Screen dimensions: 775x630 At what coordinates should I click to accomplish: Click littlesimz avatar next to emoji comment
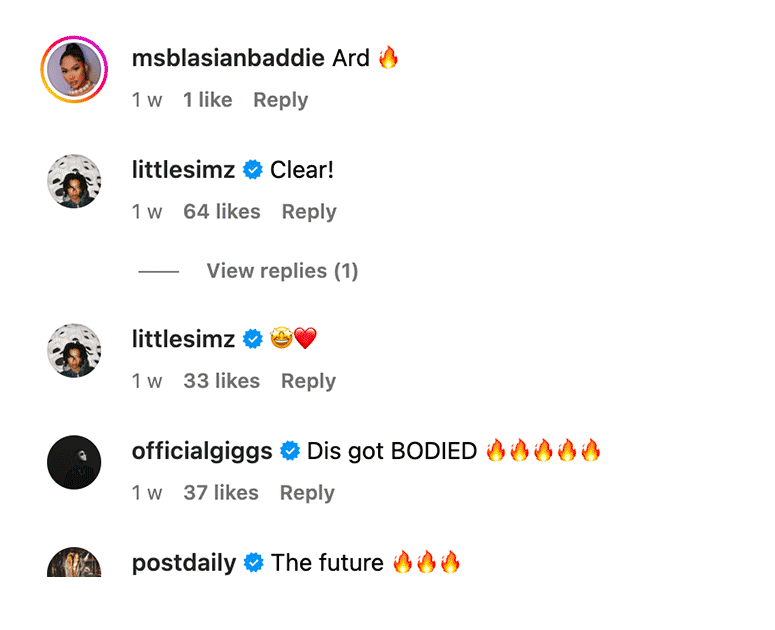[74, 351]
